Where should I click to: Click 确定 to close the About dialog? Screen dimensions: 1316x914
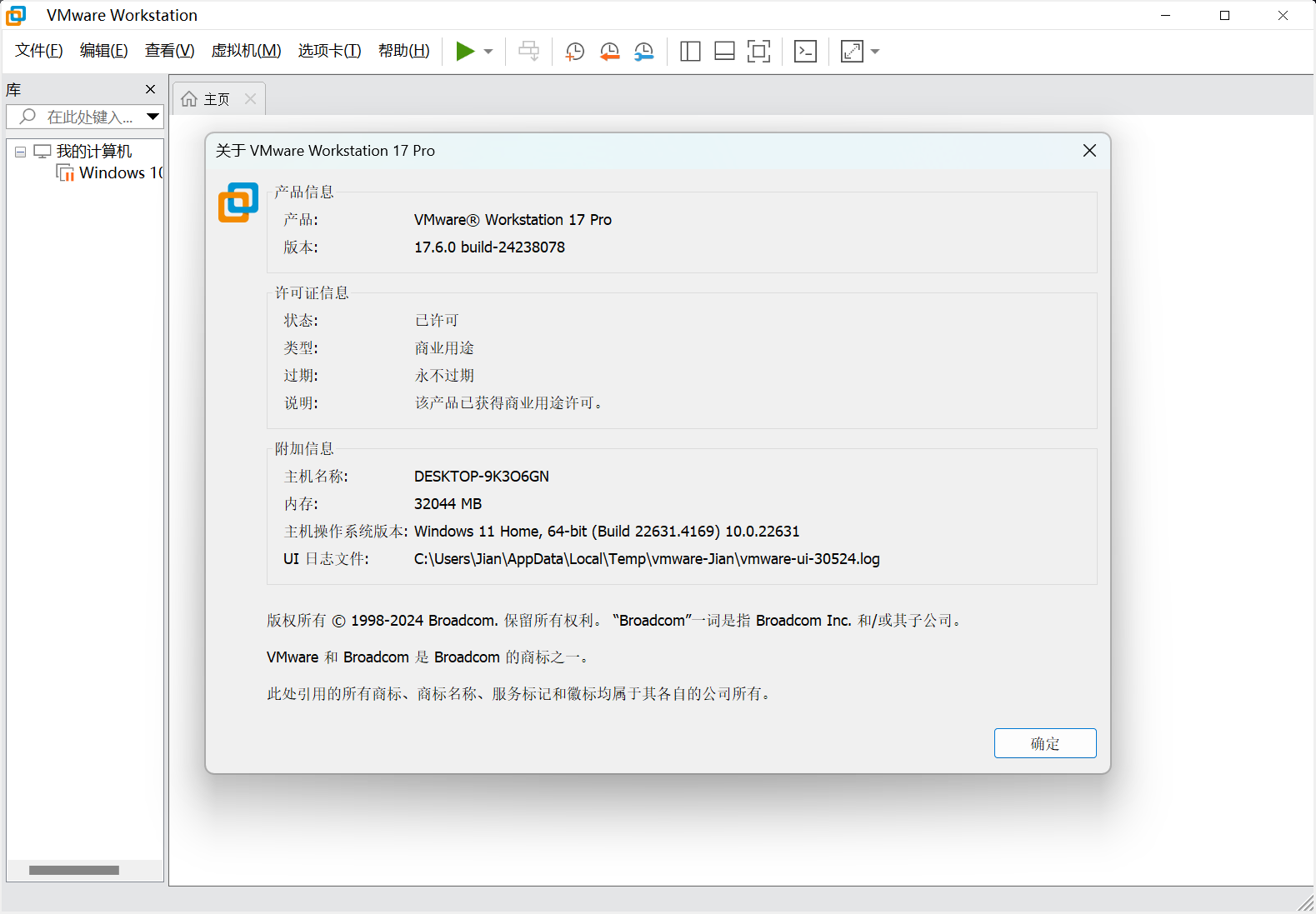coord(1045,743)
